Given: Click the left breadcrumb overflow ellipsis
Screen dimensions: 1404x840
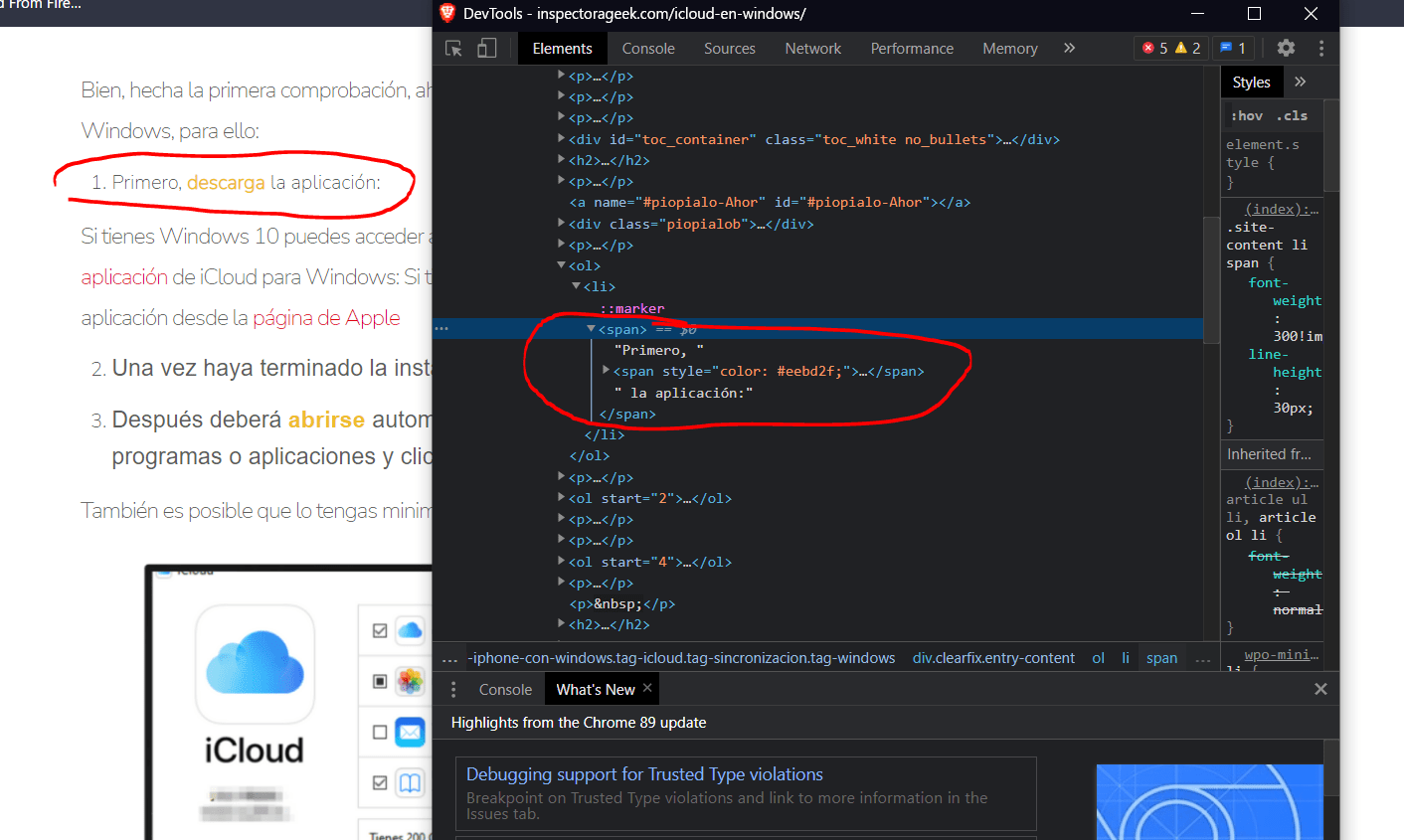Looking at the screenshot, I should point(449,658).
